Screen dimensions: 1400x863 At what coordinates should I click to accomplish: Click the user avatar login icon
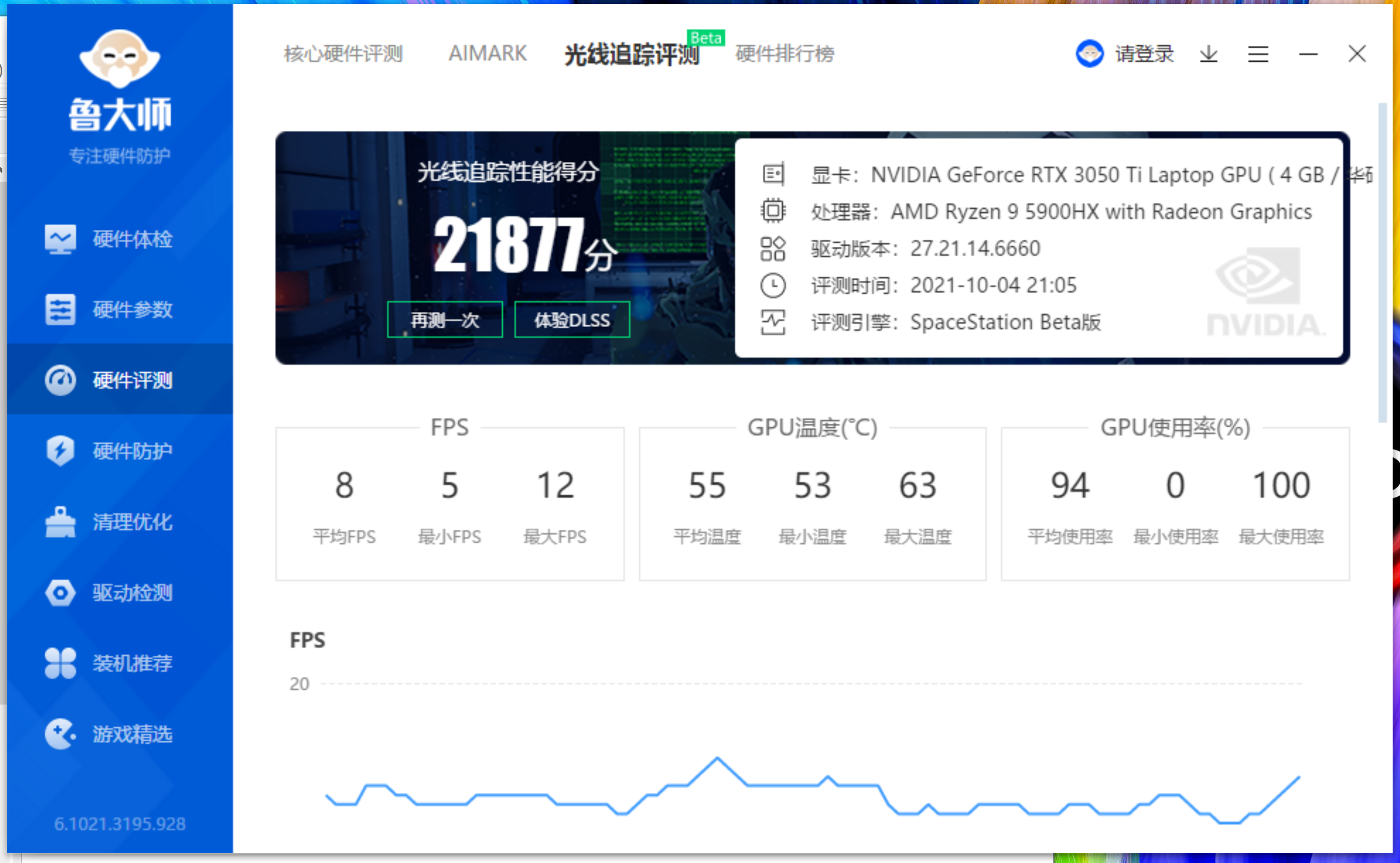tap(1089, 54)
